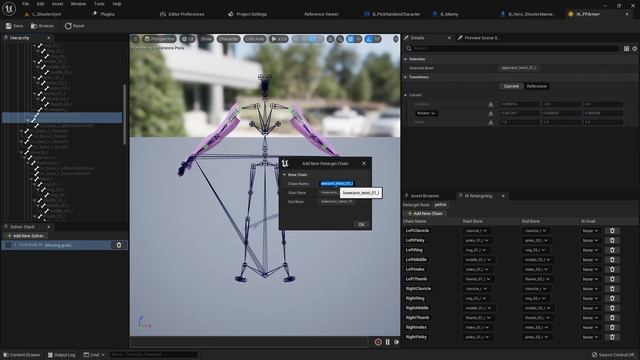The height and width of the screenshot is (360, 640).
Task: Collapse the Bone Chain section in dialog
Action: pos(284,175)
